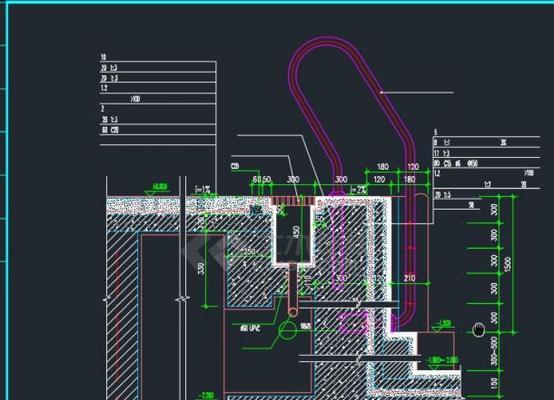Select the i=2% slope annotation
The width and height of the screenshot is (554, 400).
[358, 190]
